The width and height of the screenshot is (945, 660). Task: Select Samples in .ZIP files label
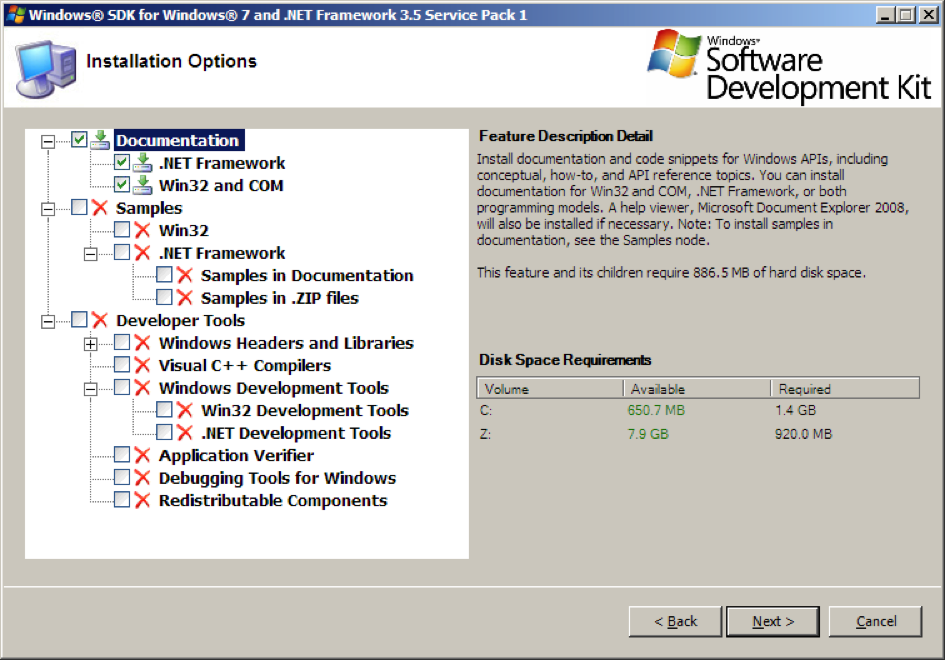point(280,298)
